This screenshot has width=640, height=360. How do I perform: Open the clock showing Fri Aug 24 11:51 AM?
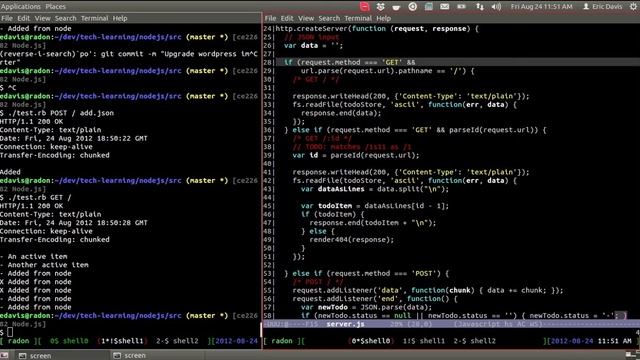(541, 7)
